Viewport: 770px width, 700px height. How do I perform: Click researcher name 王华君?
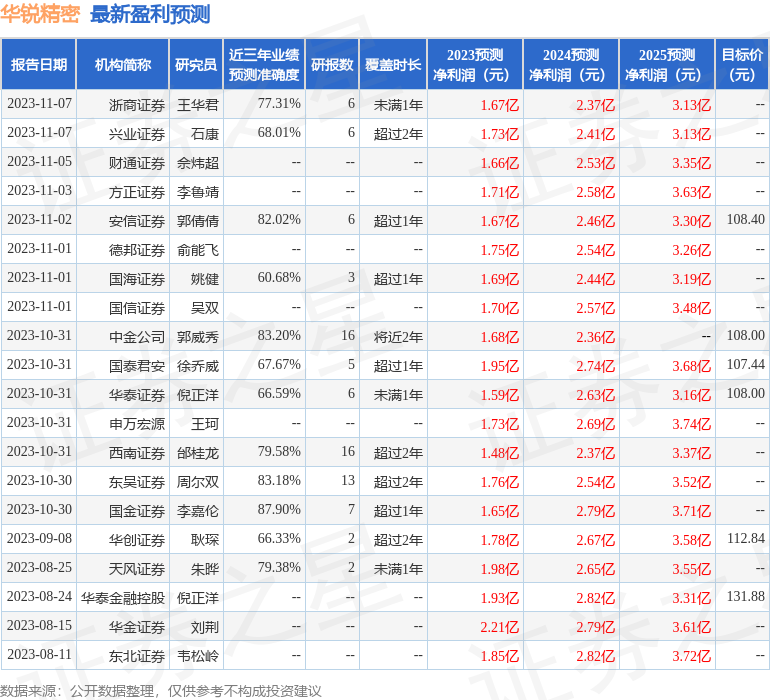pyautogui.click(x=198, y=105)
